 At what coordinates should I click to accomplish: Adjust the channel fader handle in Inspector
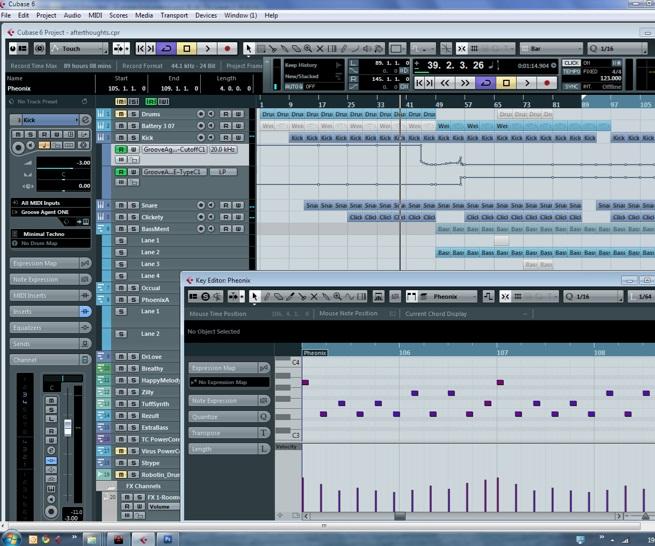(68, 428)
